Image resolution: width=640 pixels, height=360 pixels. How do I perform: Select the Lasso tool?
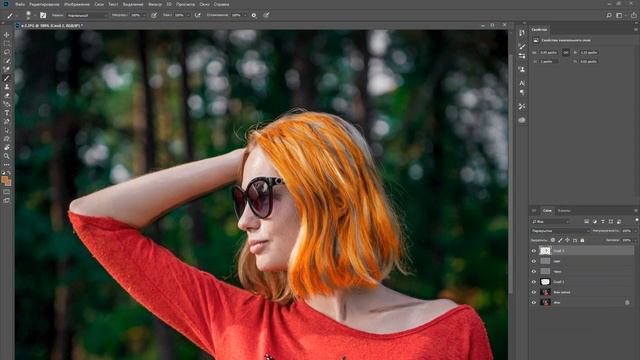7,52
